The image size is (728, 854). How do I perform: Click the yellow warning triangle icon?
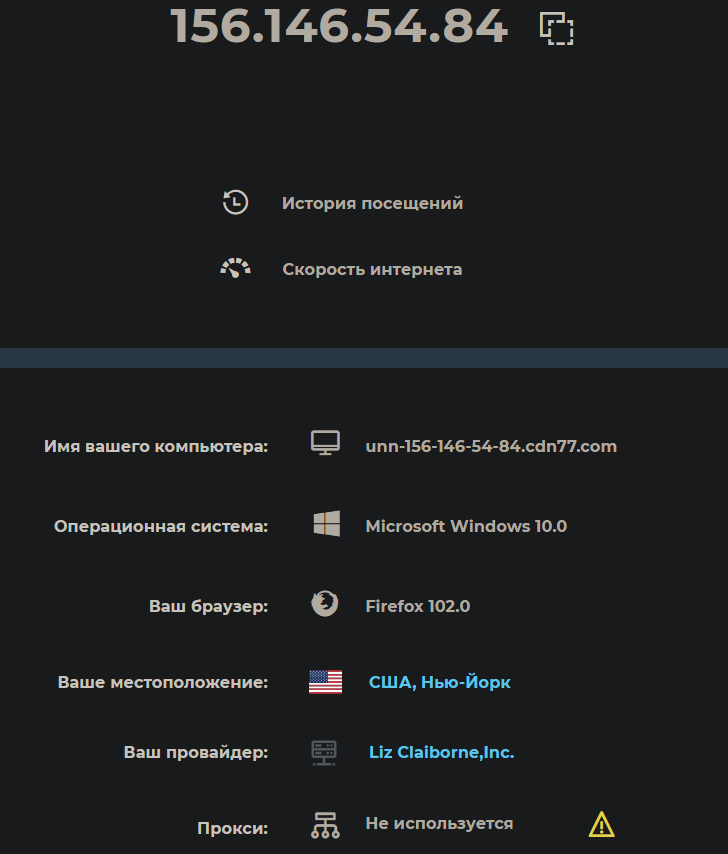(x=601, y=824)
